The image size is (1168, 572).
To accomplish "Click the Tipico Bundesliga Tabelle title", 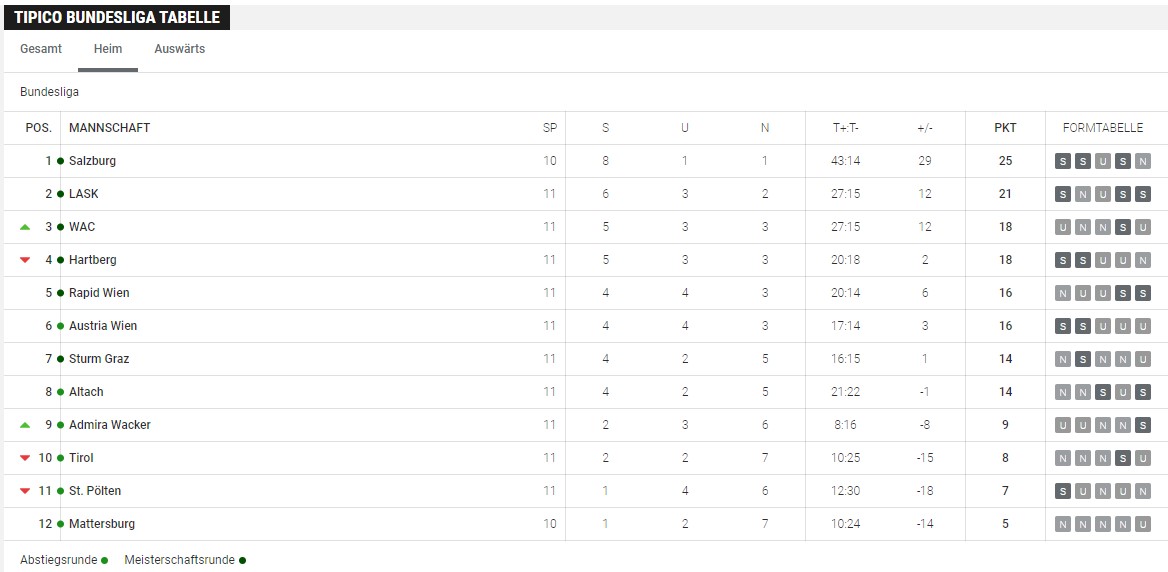I will (x=117, y=17).
